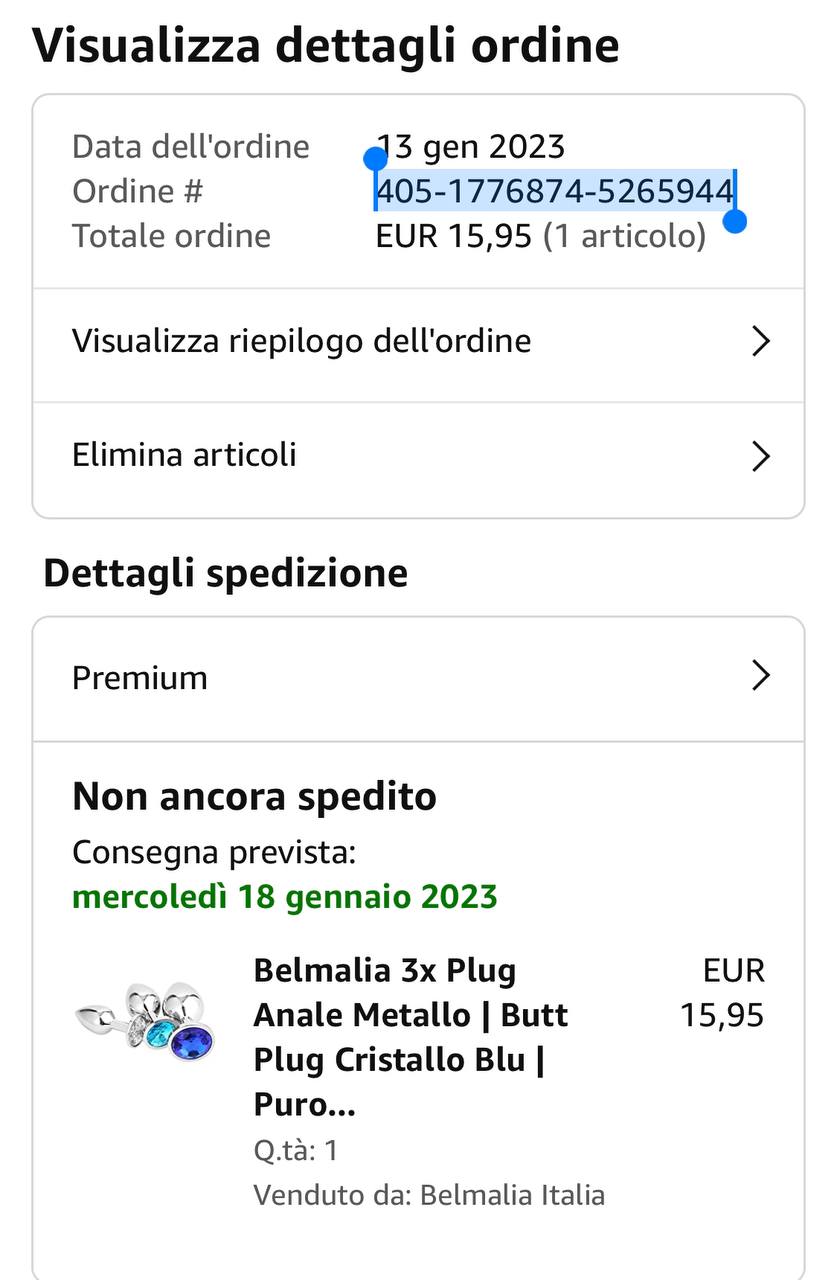Click the Non ancora spedito status heading
This screenshot has height=1280, width=837.
(254, 797)
